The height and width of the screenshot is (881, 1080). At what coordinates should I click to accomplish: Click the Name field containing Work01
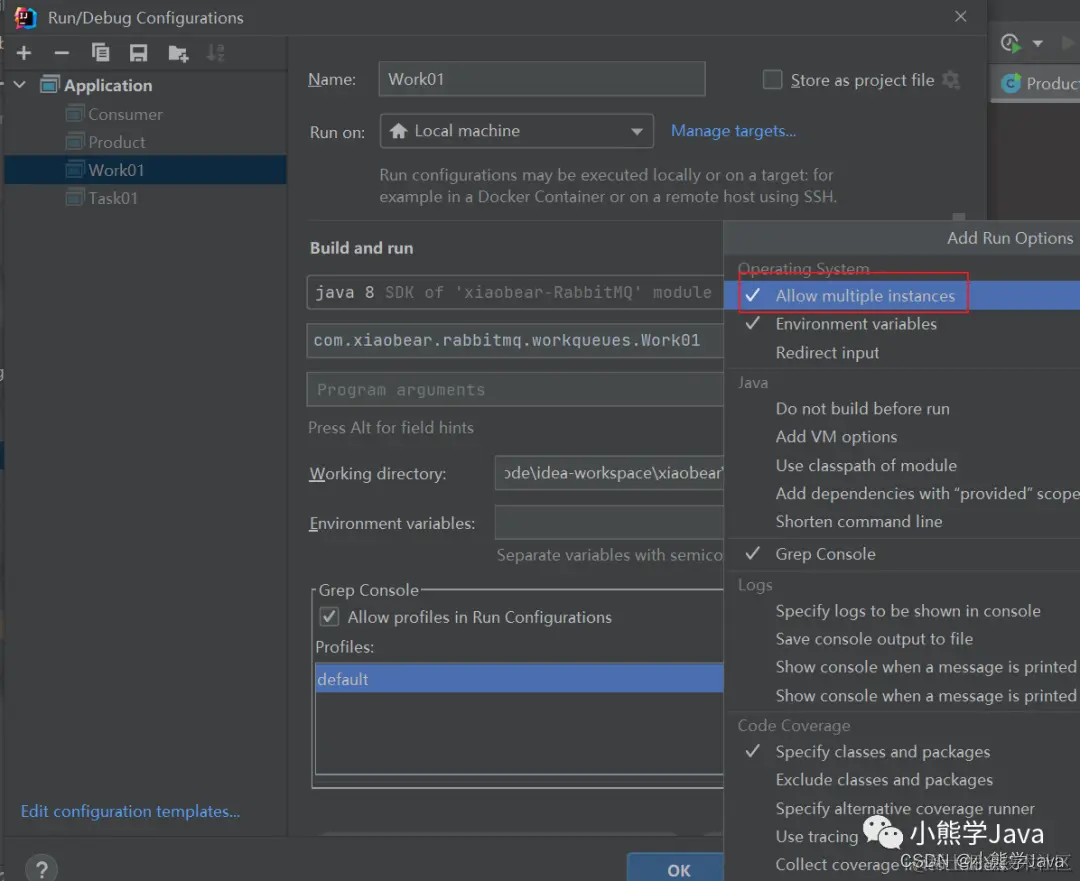(541, 79)
